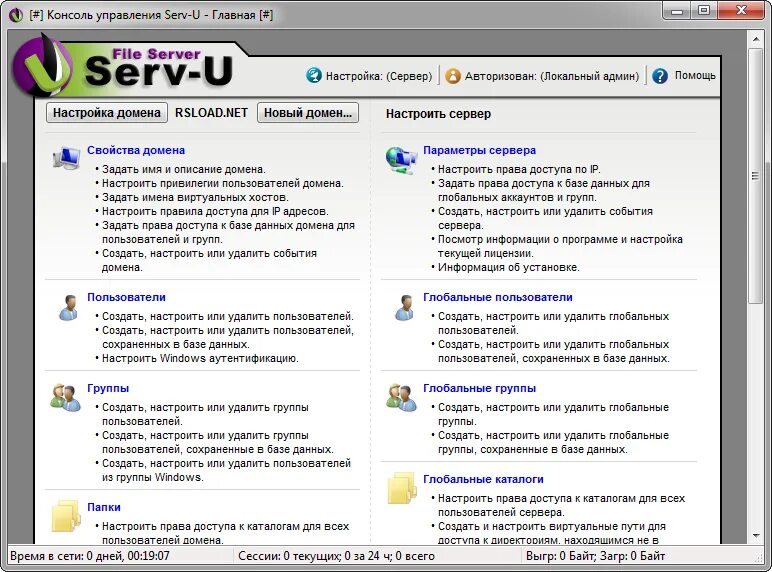Viewport: 772px width, 572px height.
Task: Click the folder icon for Глобальные каталоги
Action: [402, 488]
